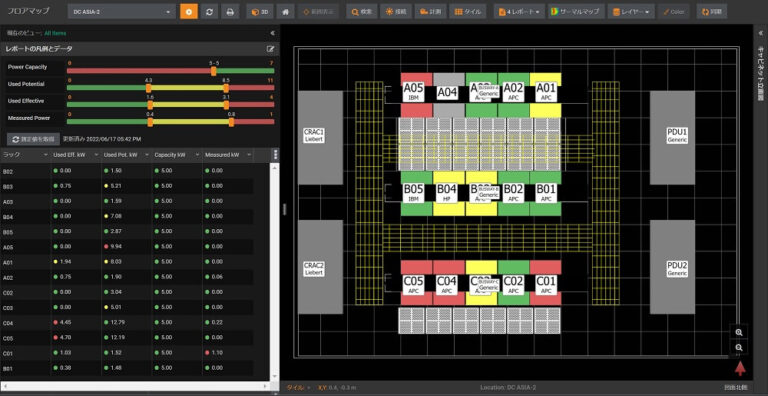Click the 12.19 Used Pot. value
Screen dimensions: 768x396
(118, 338)
